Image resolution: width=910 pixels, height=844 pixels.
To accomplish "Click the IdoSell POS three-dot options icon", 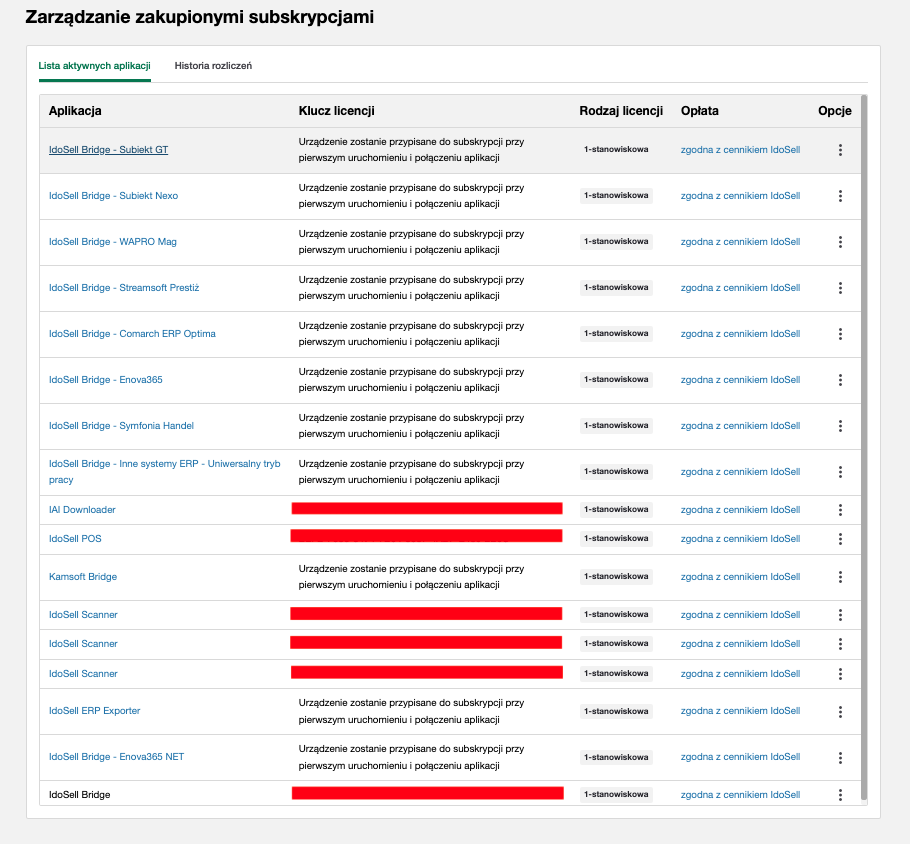I will tap(840, 539).
